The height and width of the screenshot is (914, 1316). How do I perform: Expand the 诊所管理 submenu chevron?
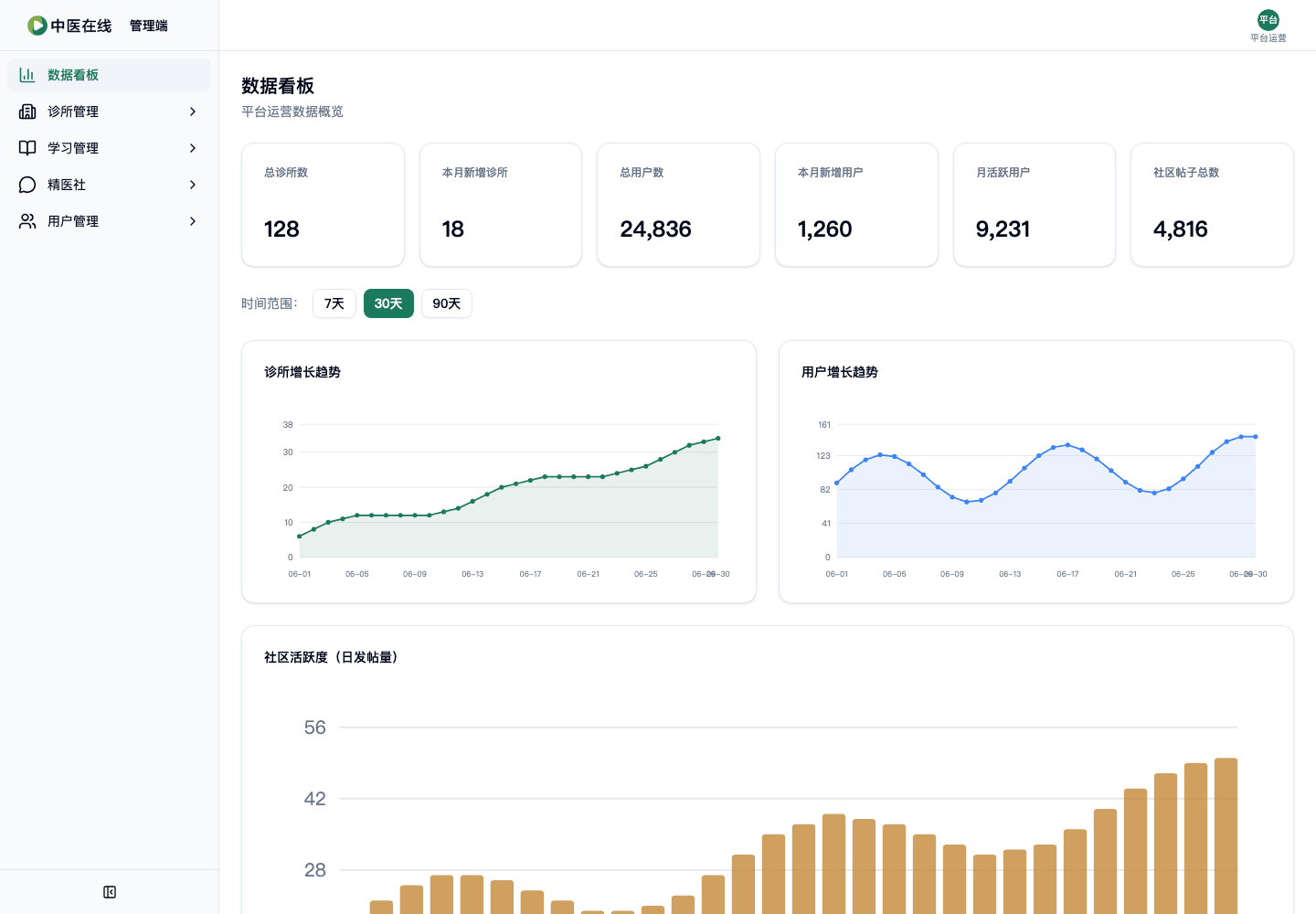(x=193, y=112)
